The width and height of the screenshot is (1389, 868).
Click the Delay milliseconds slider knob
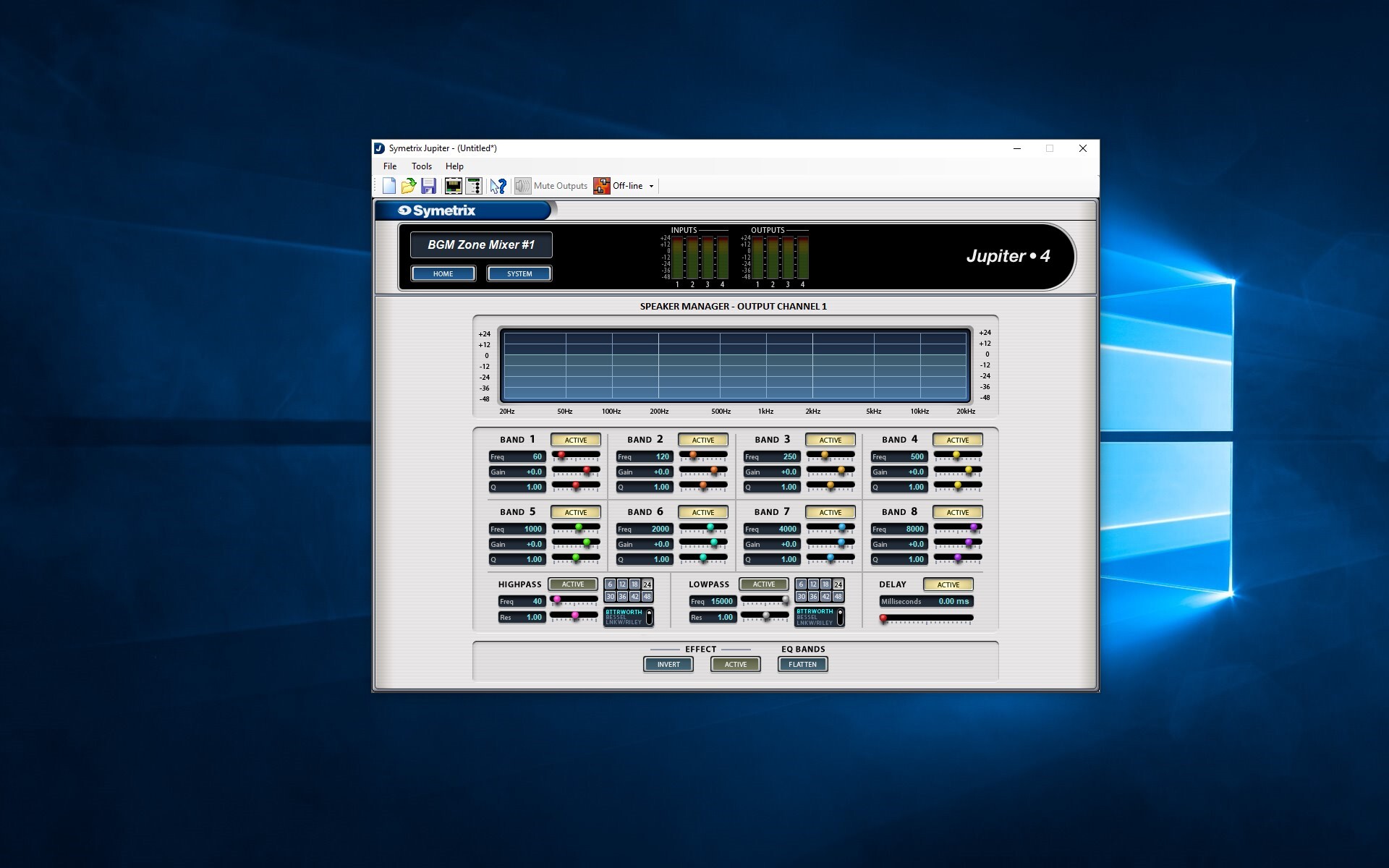pos(883,618)
